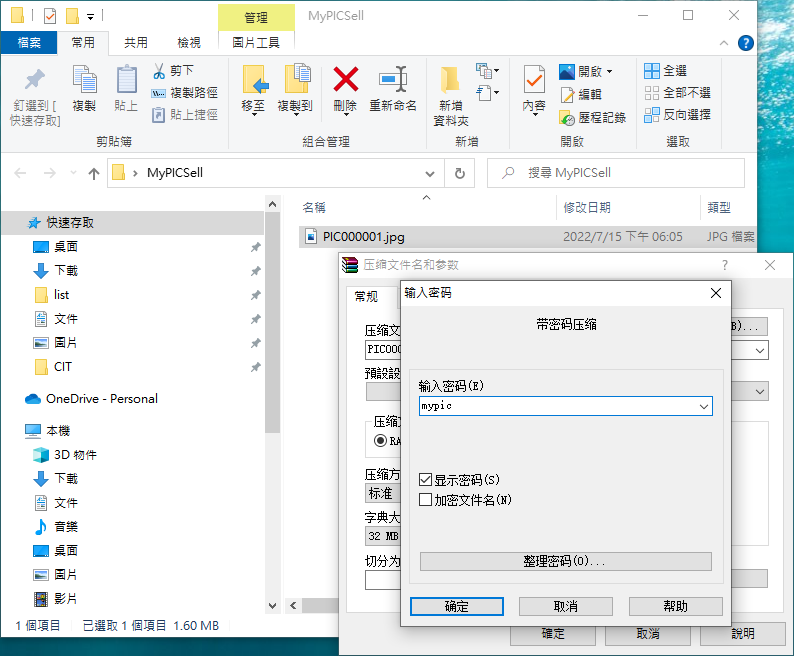Click the red Delete (刪除) icon in ribbon
This screenshot has width=794, height=656.
pos(346,80)
